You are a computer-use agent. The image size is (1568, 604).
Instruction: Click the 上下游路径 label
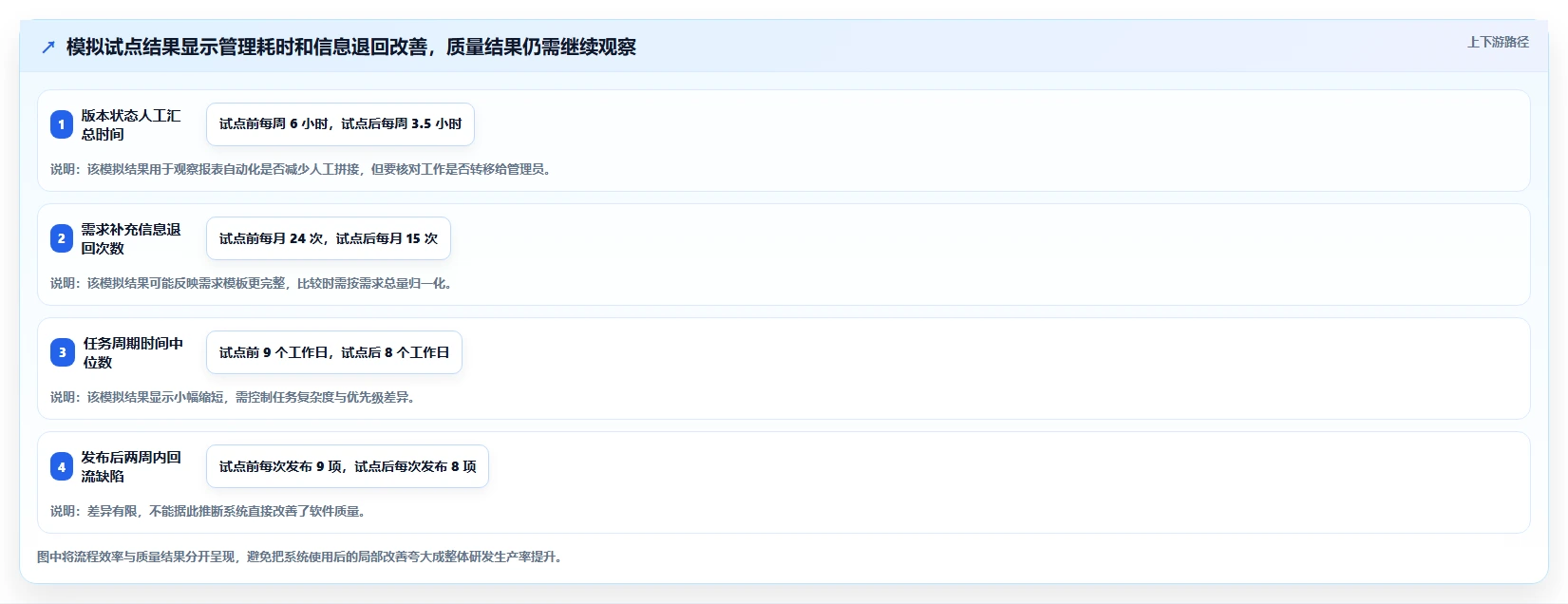(1498, 42)
